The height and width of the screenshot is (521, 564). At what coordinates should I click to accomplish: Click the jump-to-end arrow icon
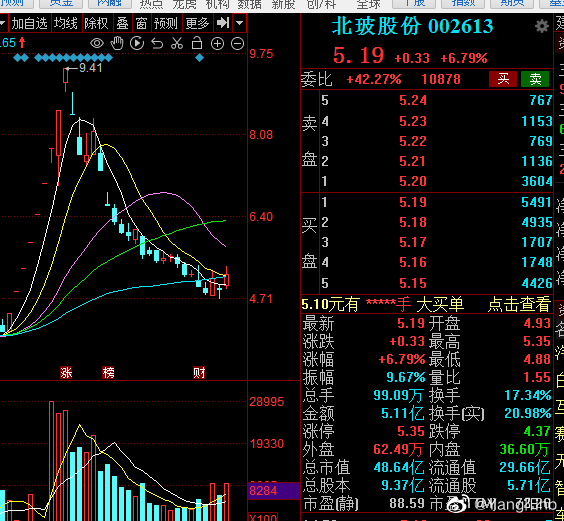(223, 23)
